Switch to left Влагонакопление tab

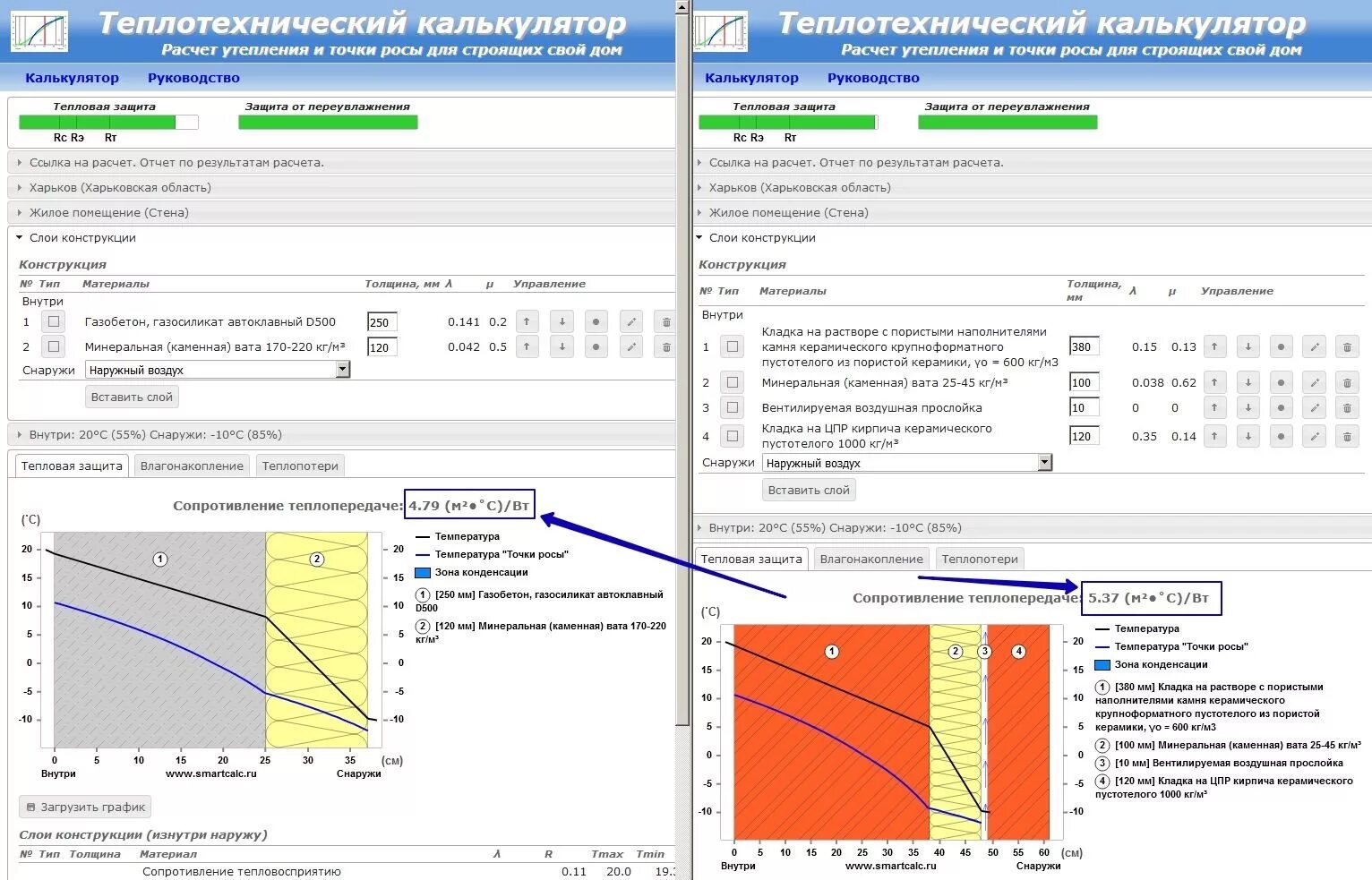coord(192,466)
